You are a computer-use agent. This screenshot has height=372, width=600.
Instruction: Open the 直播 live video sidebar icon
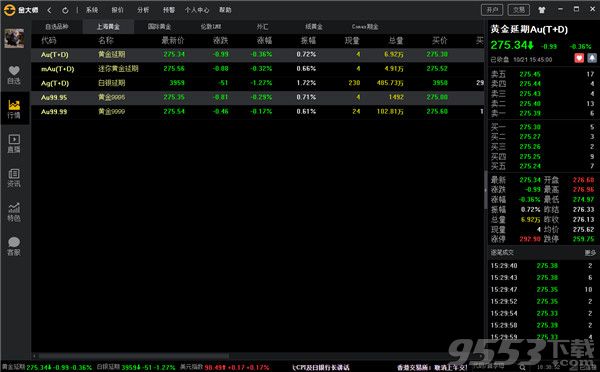(14, 144)
